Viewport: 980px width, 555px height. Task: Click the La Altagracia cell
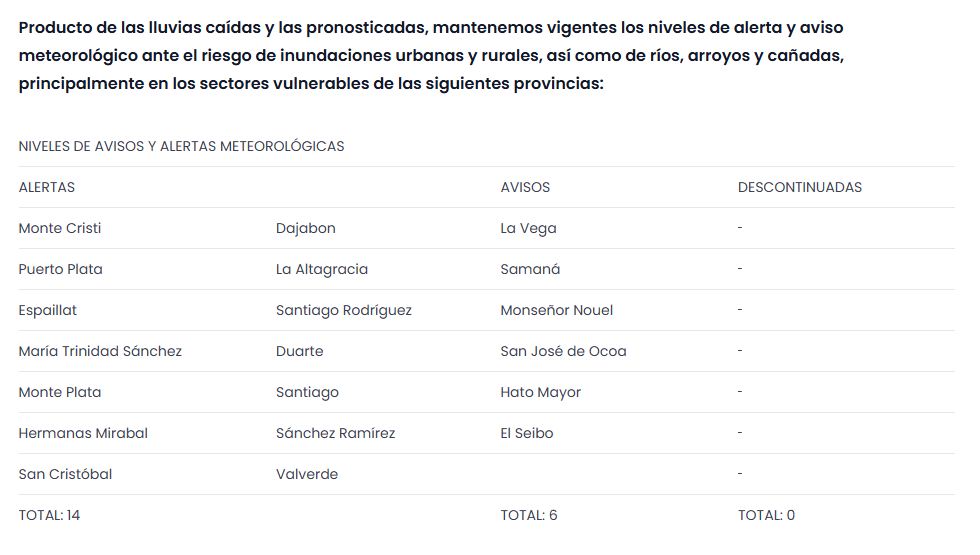point(322,269)
